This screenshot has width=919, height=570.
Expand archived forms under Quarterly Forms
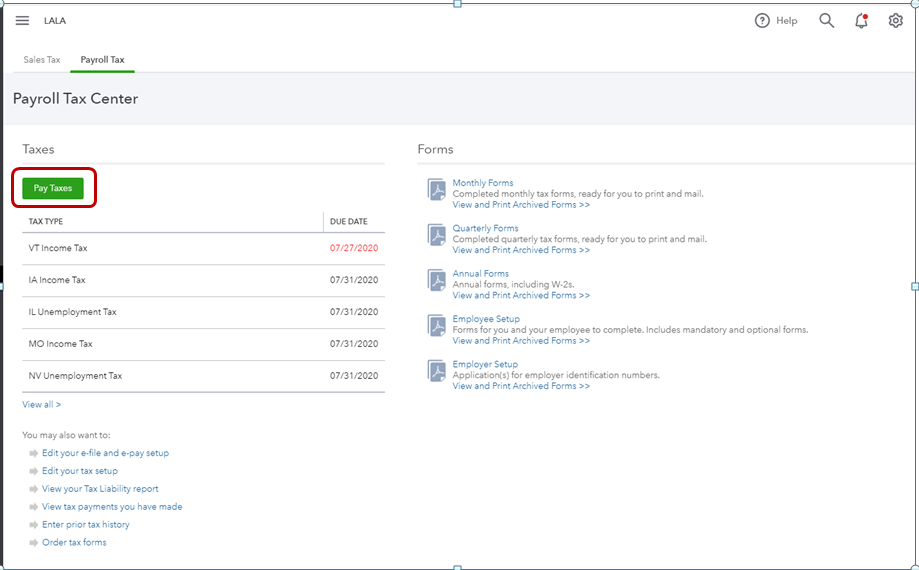pos(521,250)
